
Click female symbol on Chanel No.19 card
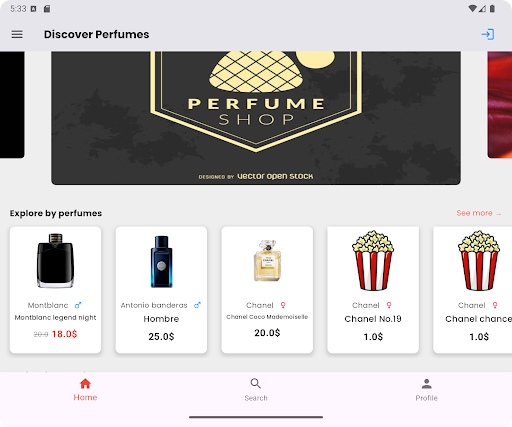pyautogui.click(x=389, y=305)
